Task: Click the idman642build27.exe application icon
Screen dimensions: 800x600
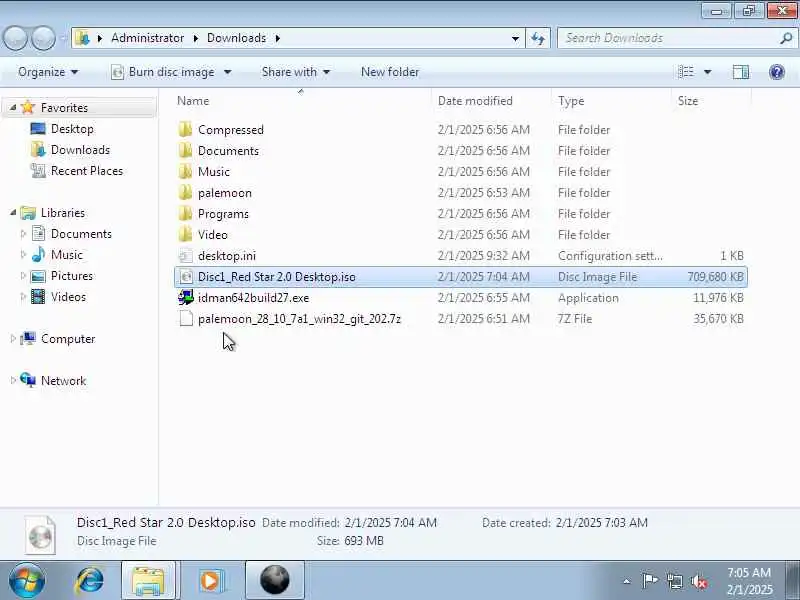Action: click(186, 297)
